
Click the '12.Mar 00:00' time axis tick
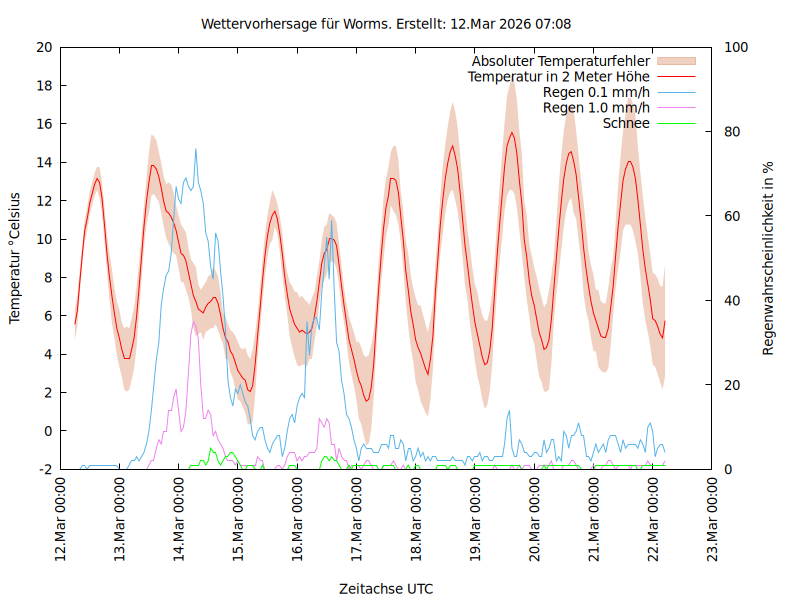coord(61,520)
